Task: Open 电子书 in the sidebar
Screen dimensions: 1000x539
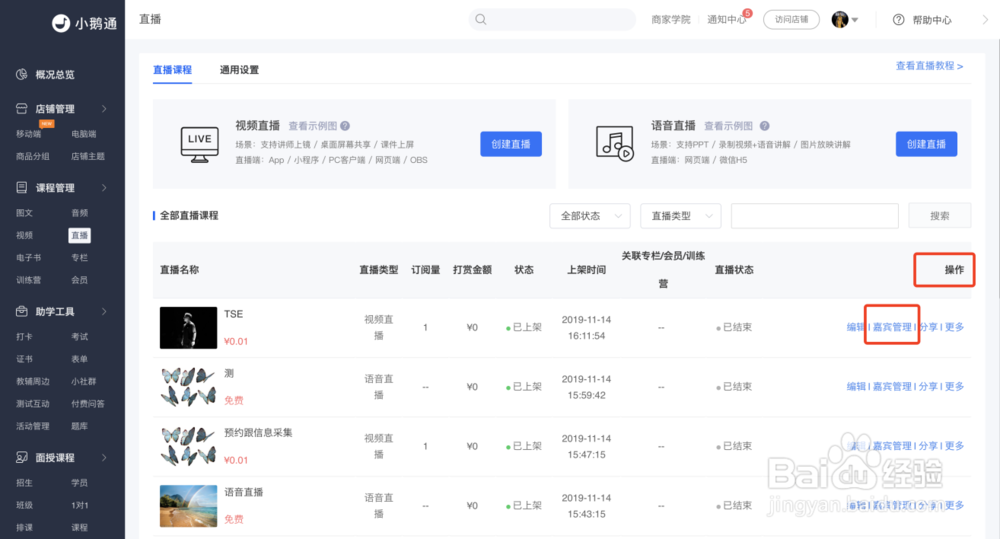Action: tap(28, 258)
